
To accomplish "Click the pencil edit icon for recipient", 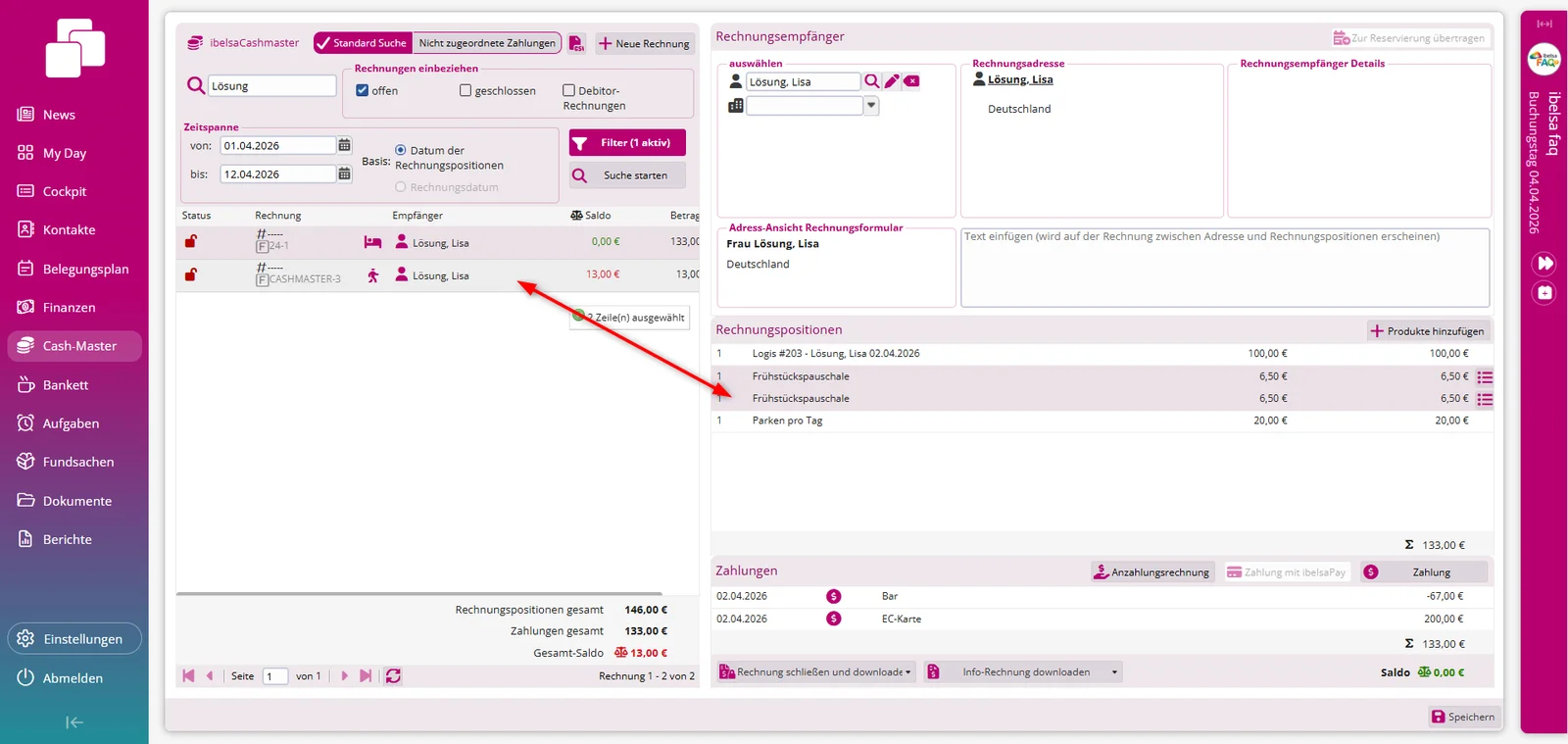I will (x=892, y=81).
